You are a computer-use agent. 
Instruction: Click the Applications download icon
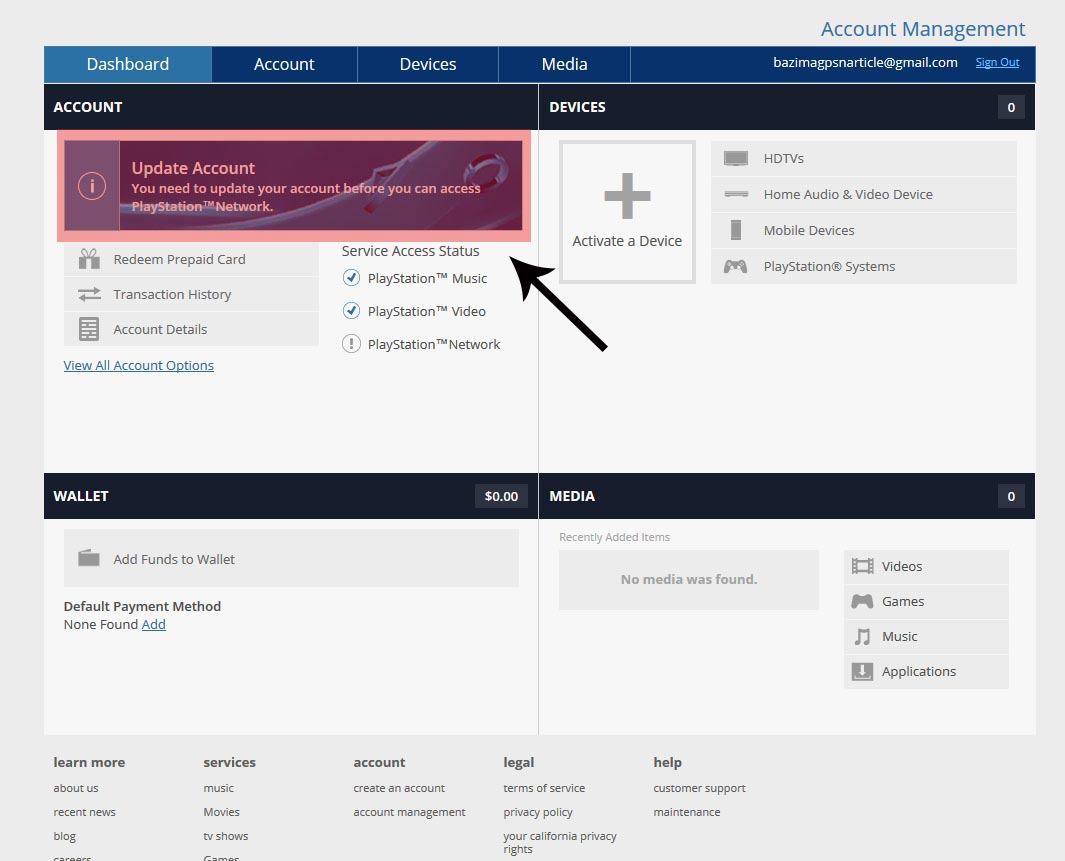click(862, 672)
